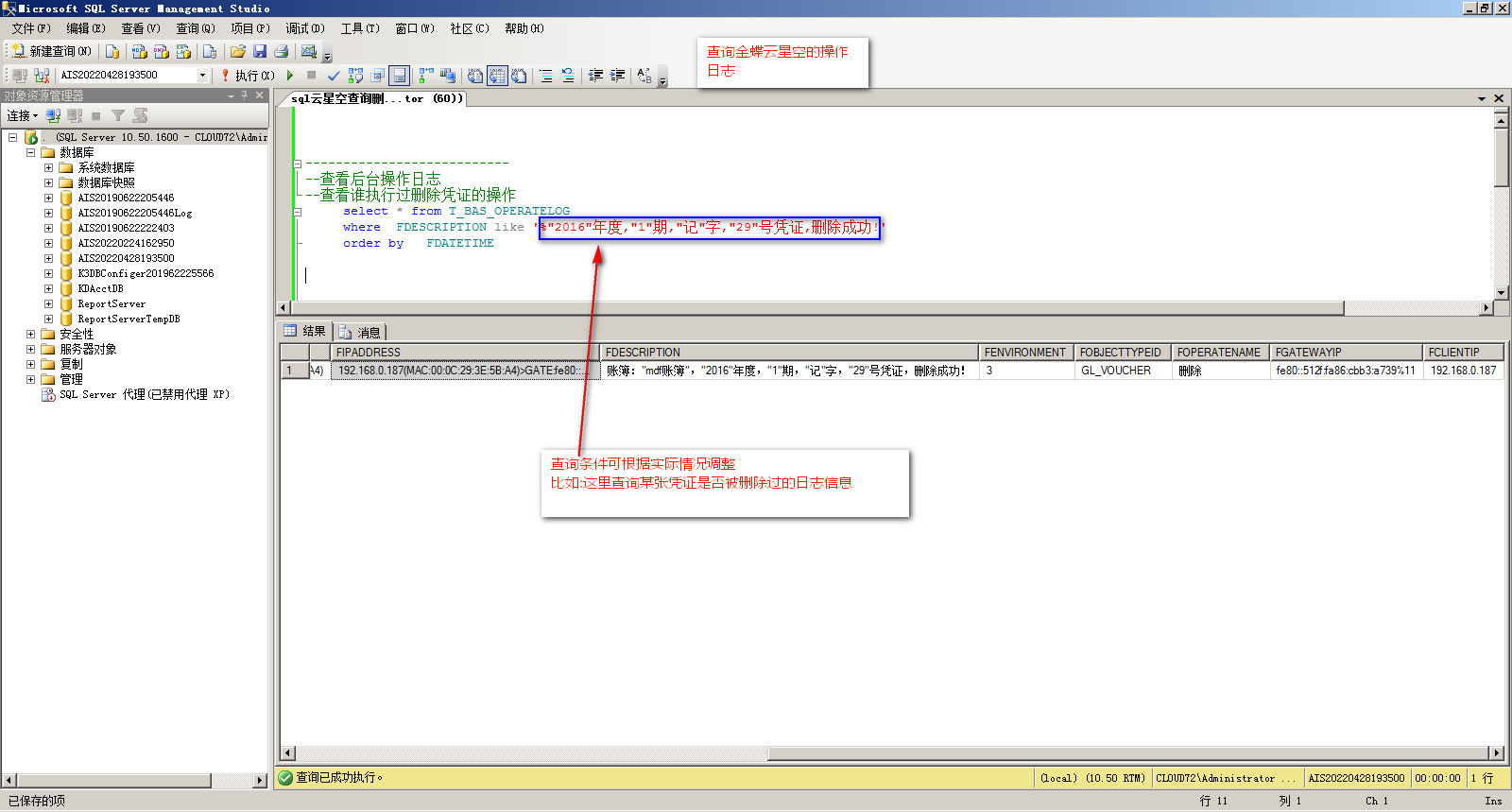The height and width of the screenshot is (812, 1512).
Task: Click the filter icon in Object Explorer
Action: pos(118,115)
